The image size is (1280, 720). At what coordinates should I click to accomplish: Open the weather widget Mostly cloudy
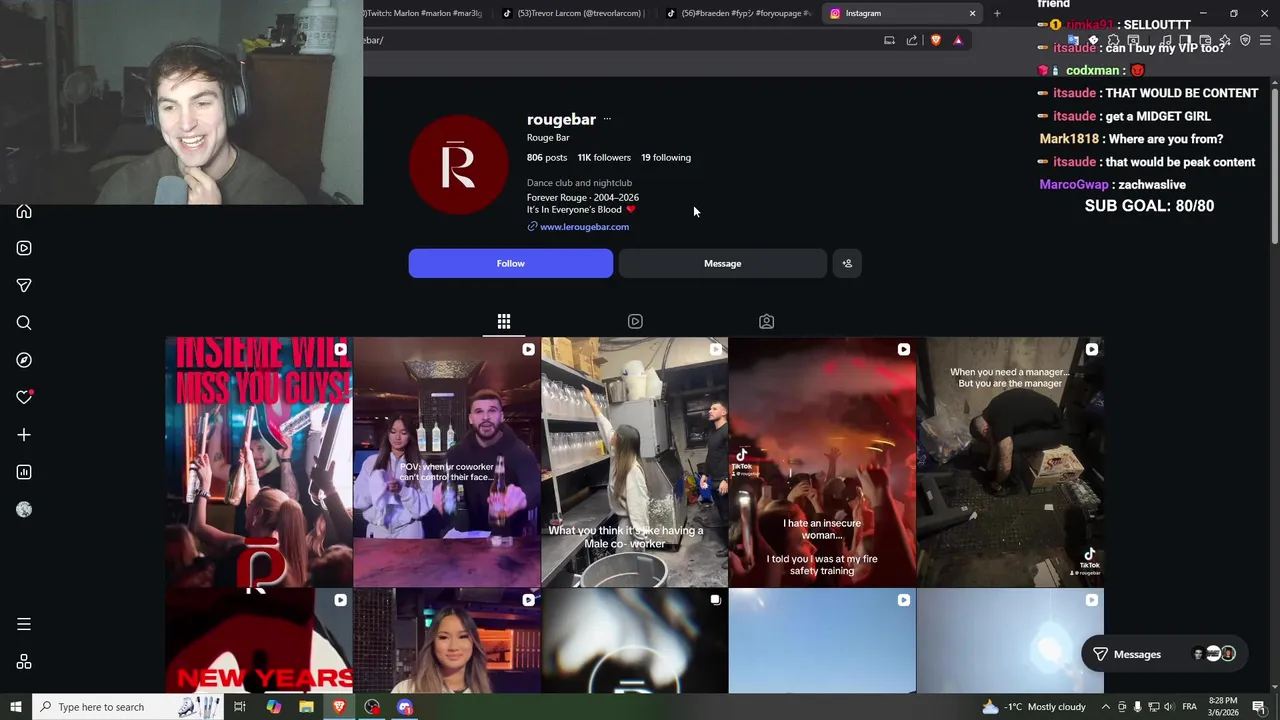(1034, 707)
